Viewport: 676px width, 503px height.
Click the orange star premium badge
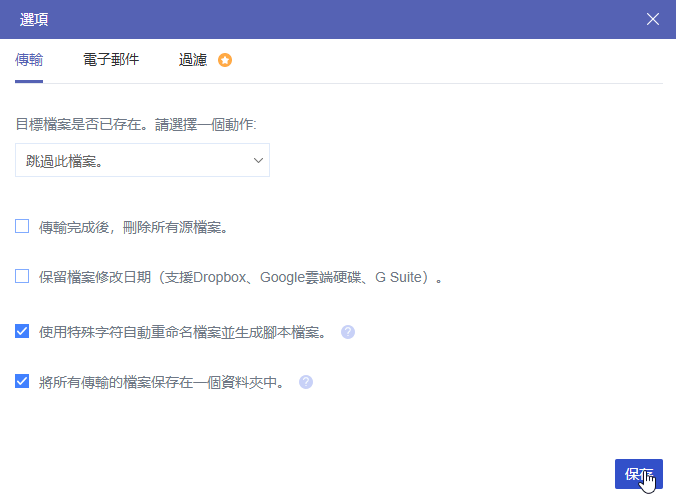tap(225, 60)
